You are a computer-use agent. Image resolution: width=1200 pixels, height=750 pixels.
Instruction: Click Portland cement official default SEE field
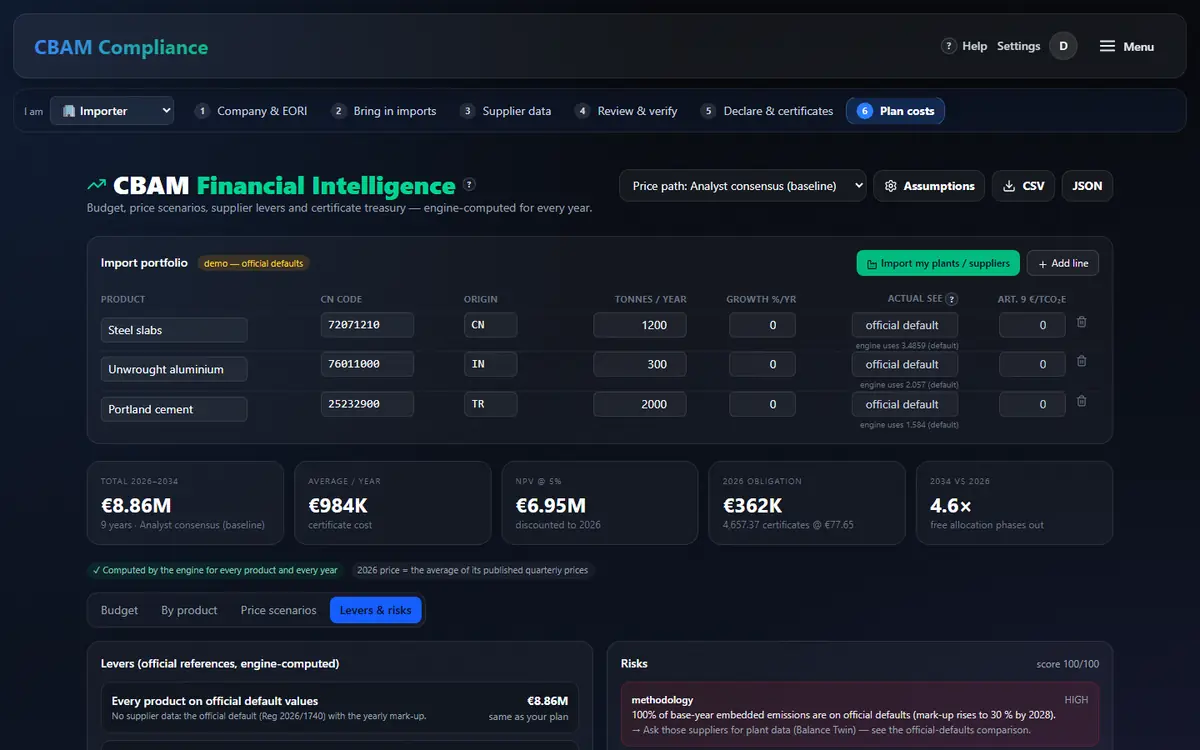[905, 404]
